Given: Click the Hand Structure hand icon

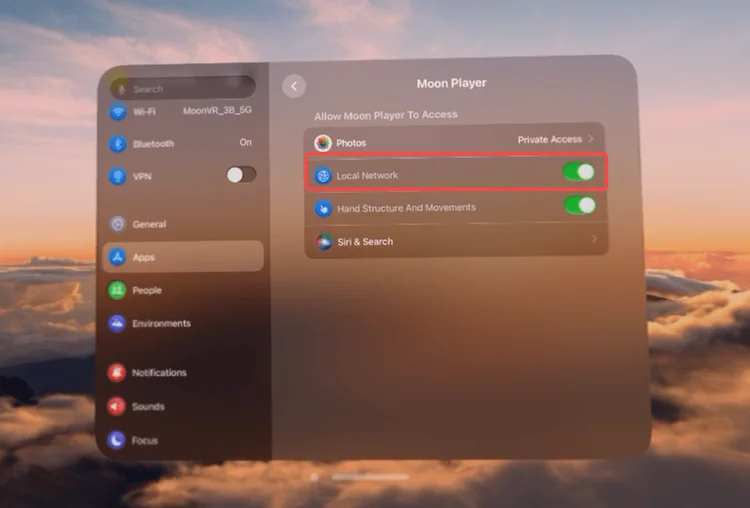Looking at the screenshot, I should click(323, 208).
